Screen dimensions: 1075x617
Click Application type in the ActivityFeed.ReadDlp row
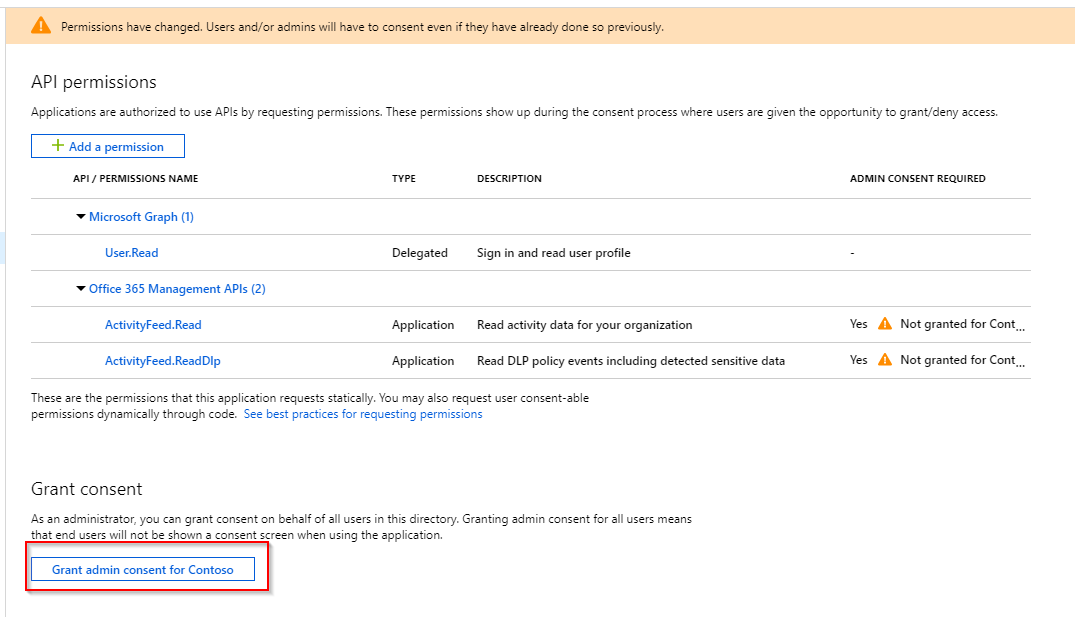[x=423, y=361]
